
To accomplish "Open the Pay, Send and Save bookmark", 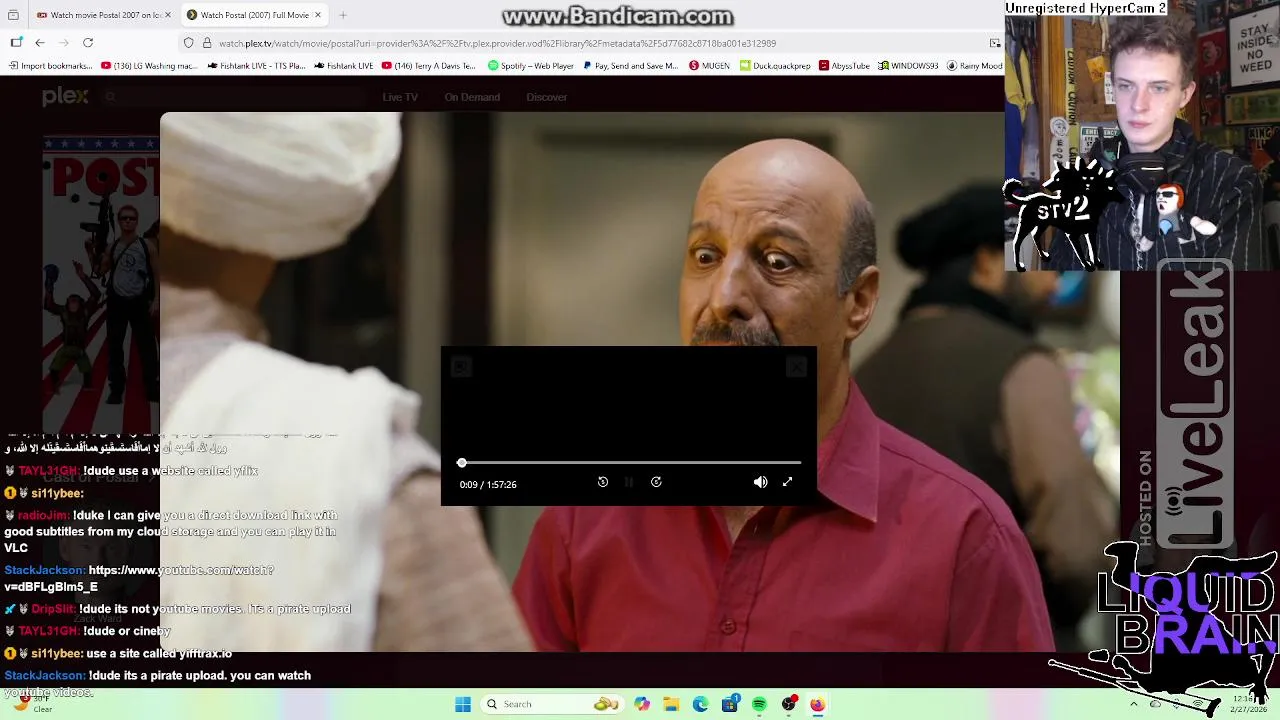I will coord(630,66).
